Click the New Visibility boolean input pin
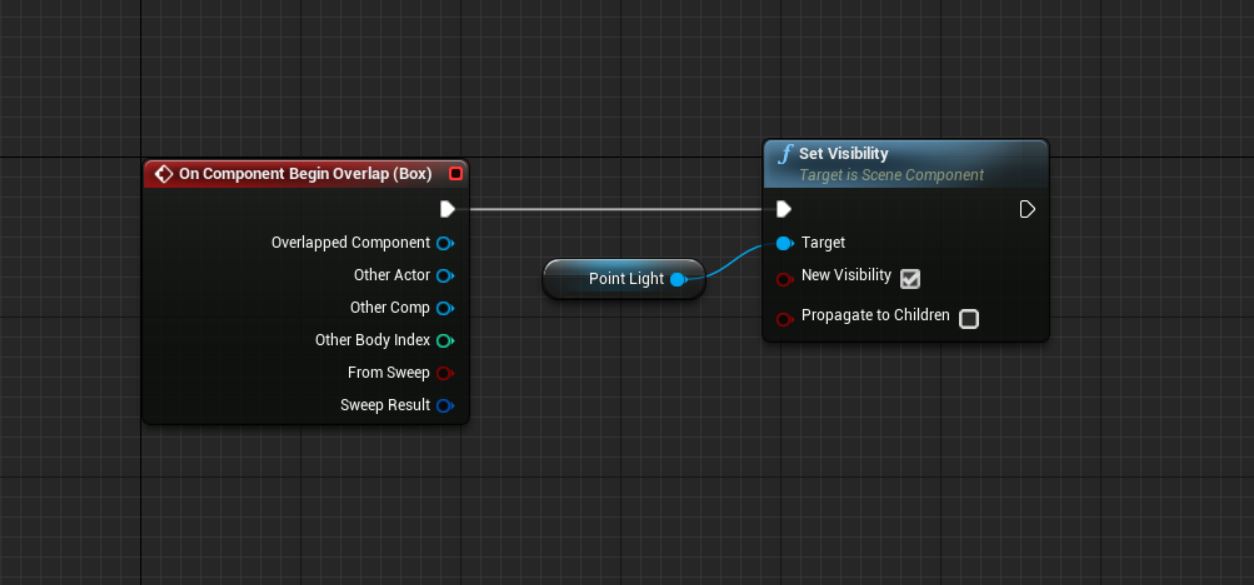Screen dimensions: 1254x585 [784, 279]
